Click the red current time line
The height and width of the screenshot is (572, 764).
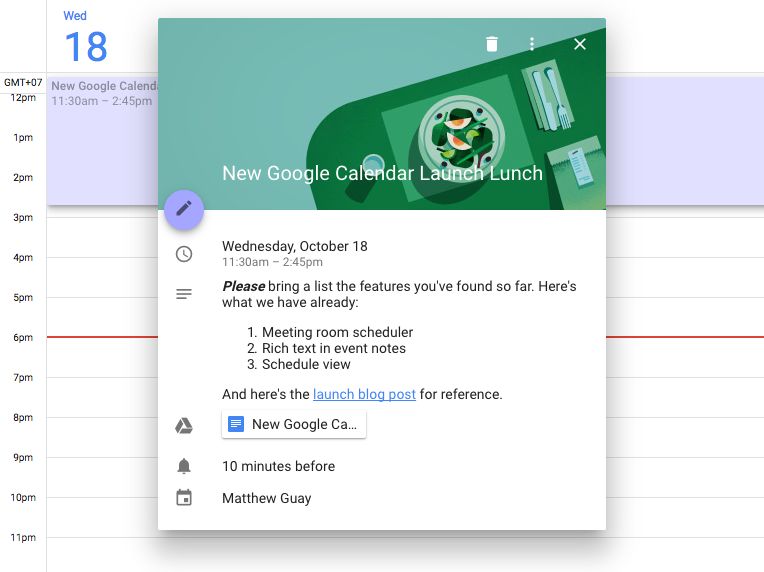coord(100,337)
